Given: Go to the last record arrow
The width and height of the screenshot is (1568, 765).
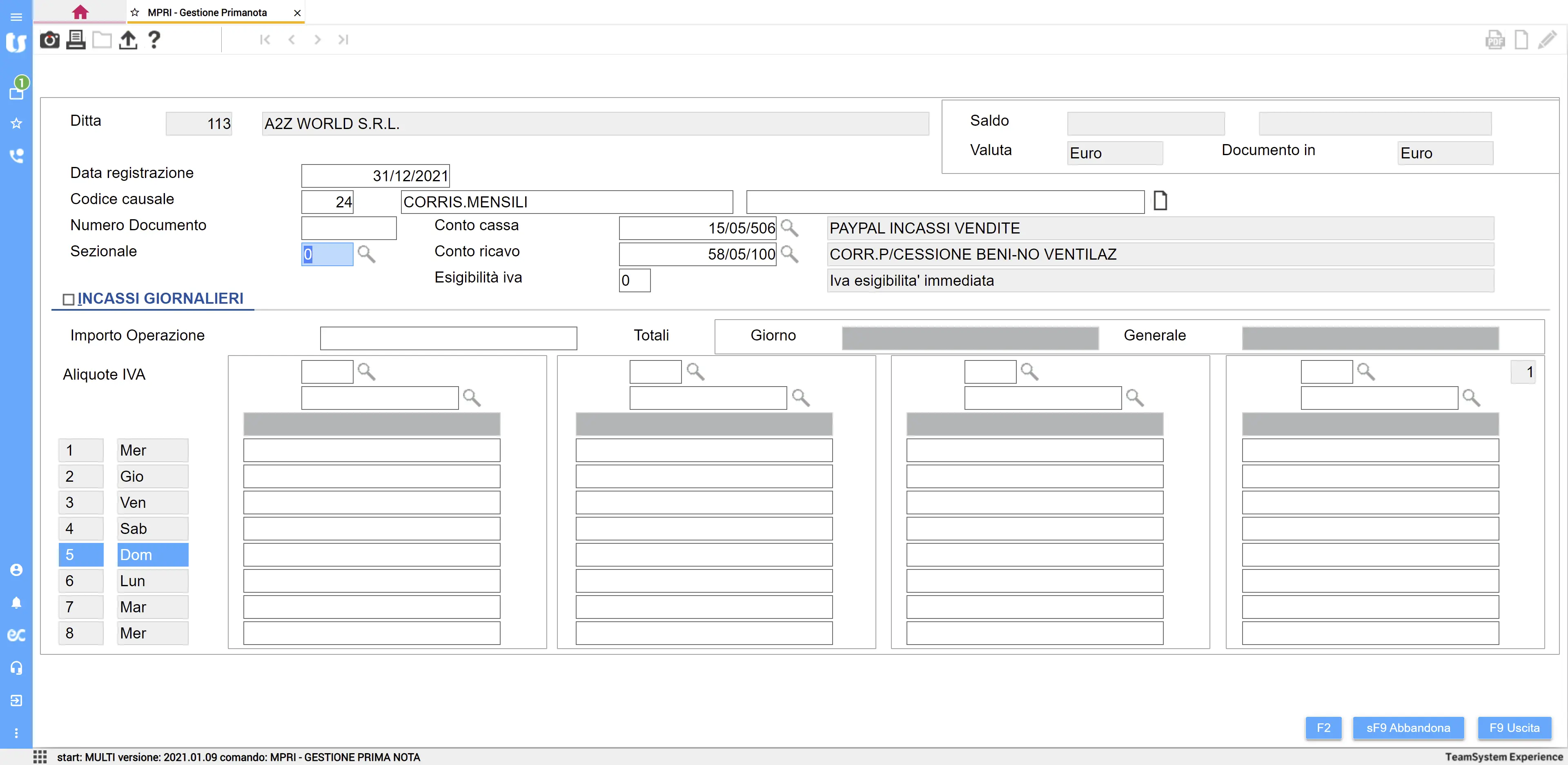Looking at the screenshot, I should (x=343, y=40).
